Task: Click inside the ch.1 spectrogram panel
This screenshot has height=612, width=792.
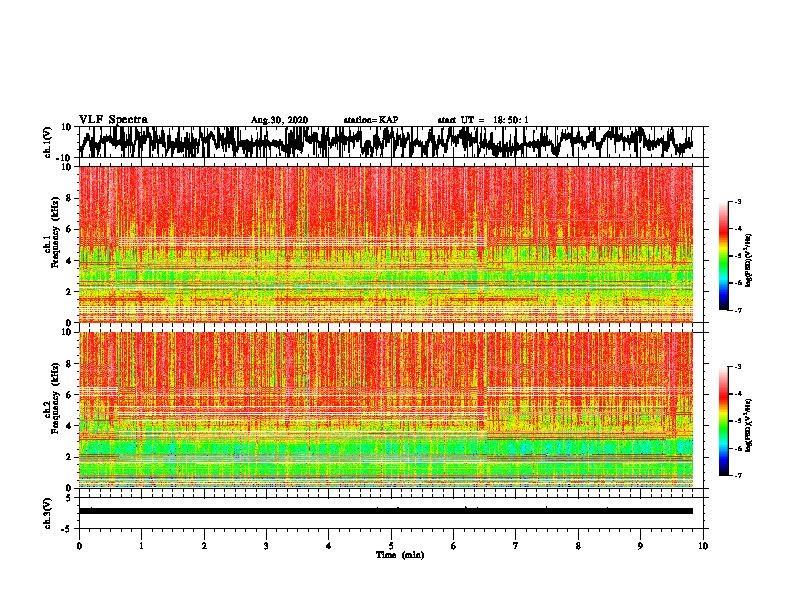Action: click(x=386, y=244)
